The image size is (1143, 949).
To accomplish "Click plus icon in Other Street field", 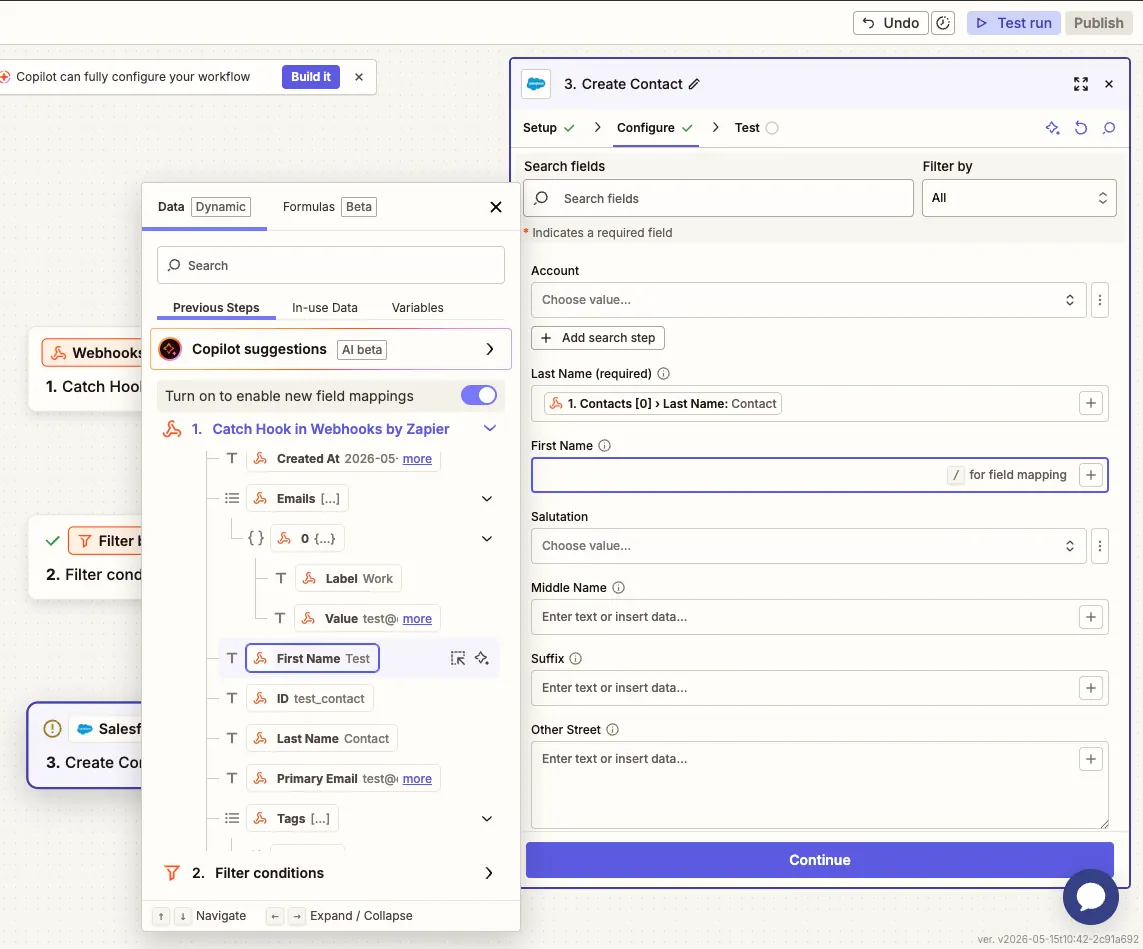I will coord(1091,759).
